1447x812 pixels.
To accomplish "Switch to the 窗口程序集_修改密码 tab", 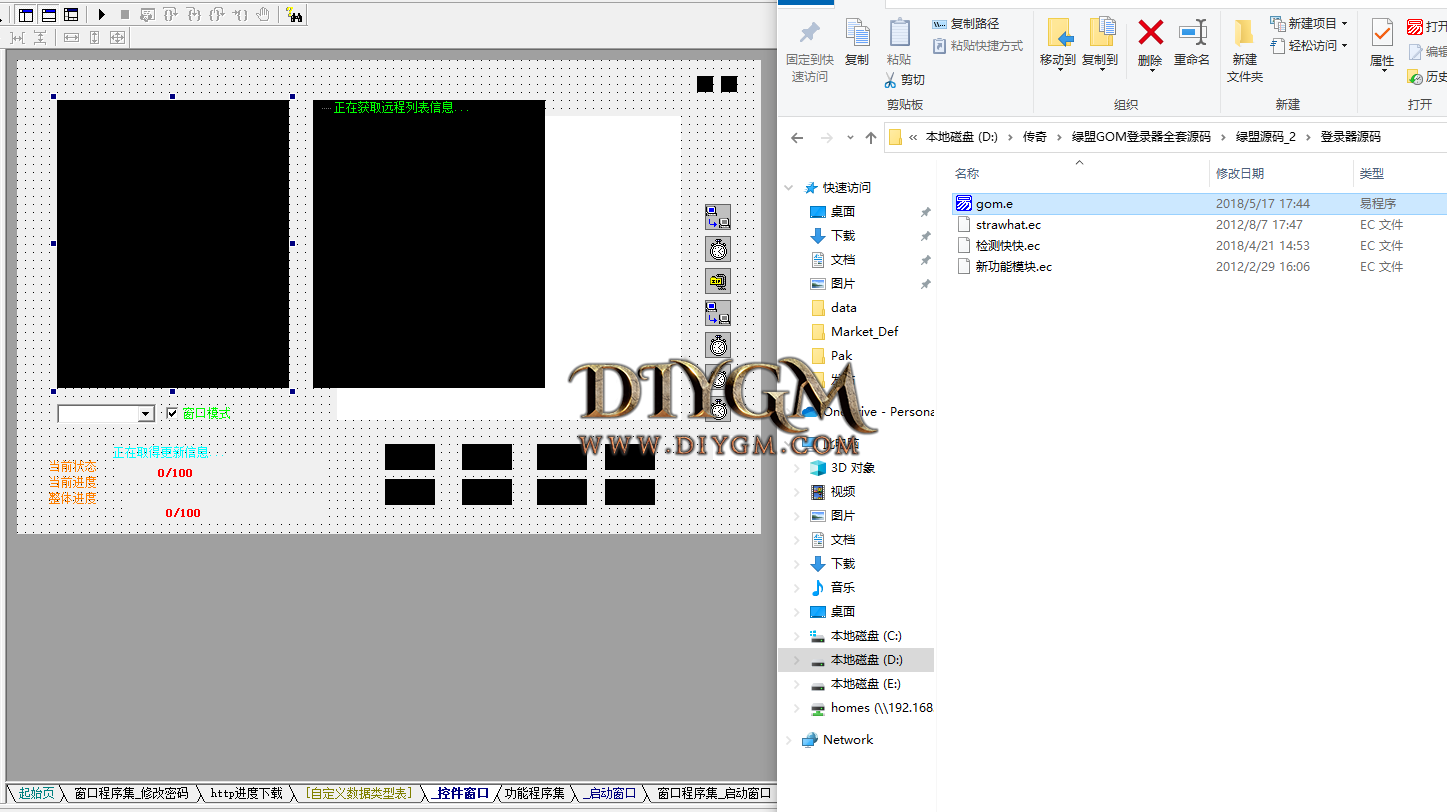I will (131, 793).
